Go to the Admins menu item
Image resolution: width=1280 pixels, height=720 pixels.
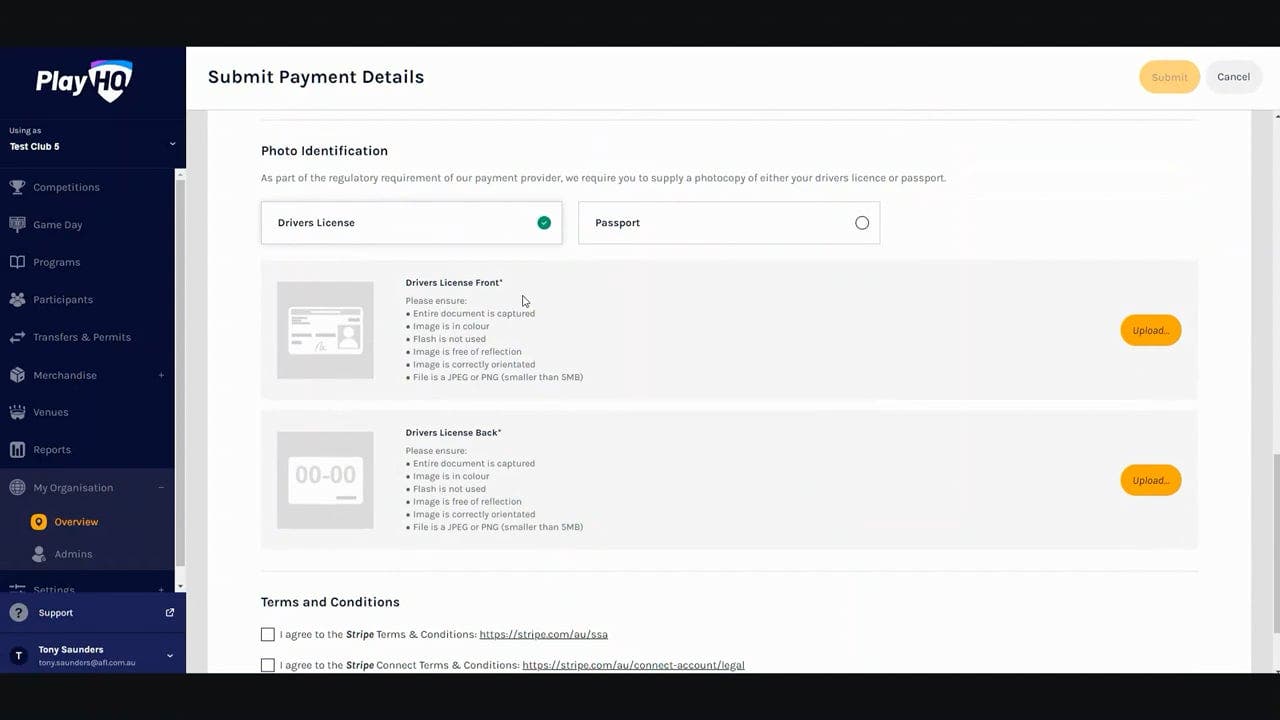point(73,554)
